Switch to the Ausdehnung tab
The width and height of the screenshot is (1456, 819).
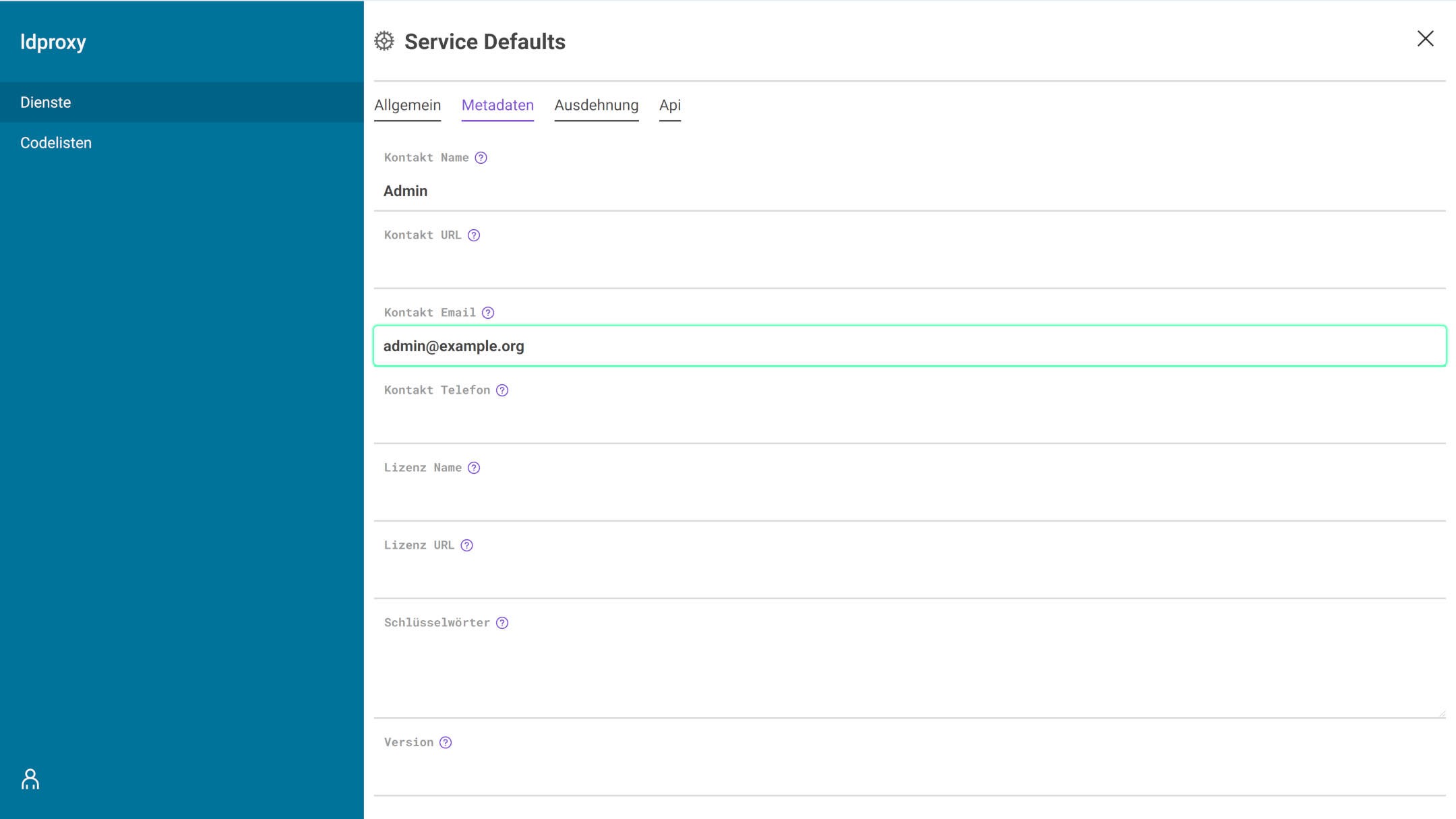(x=597, y=105)
